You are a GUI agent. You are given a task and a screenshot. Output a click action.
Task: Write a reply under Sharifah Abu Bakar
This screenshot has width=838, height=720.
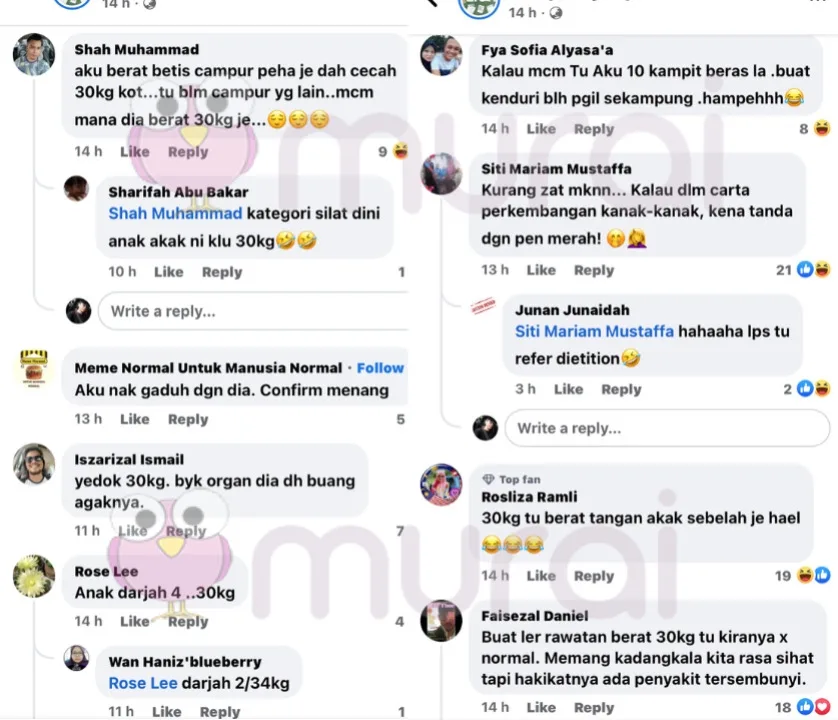(x=254, y=311)
